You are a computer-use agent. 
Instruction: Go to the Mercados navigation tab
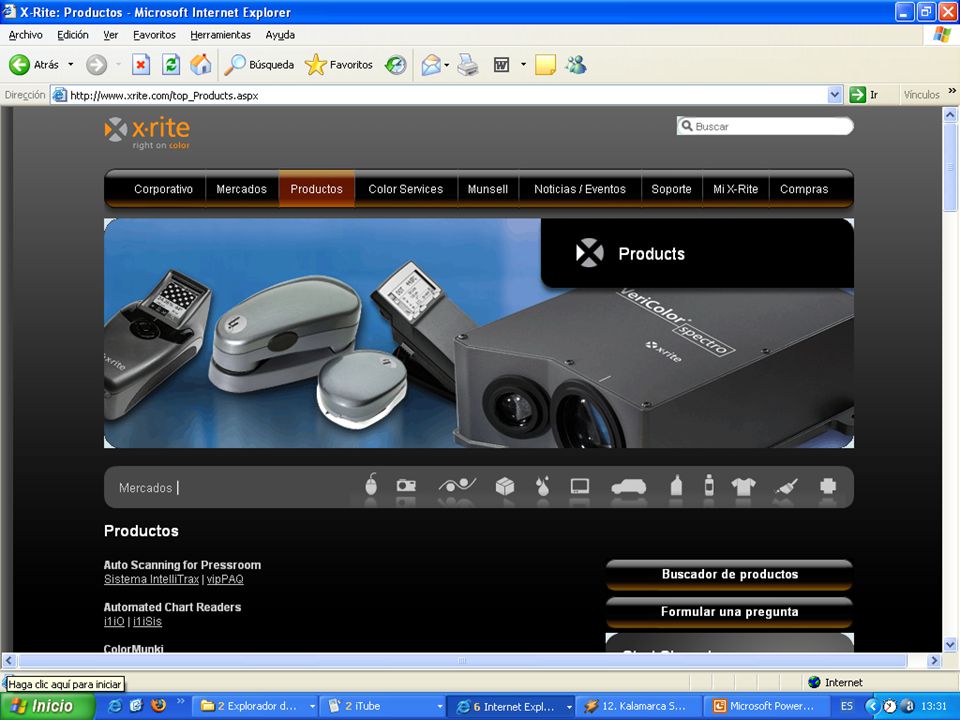241,189
